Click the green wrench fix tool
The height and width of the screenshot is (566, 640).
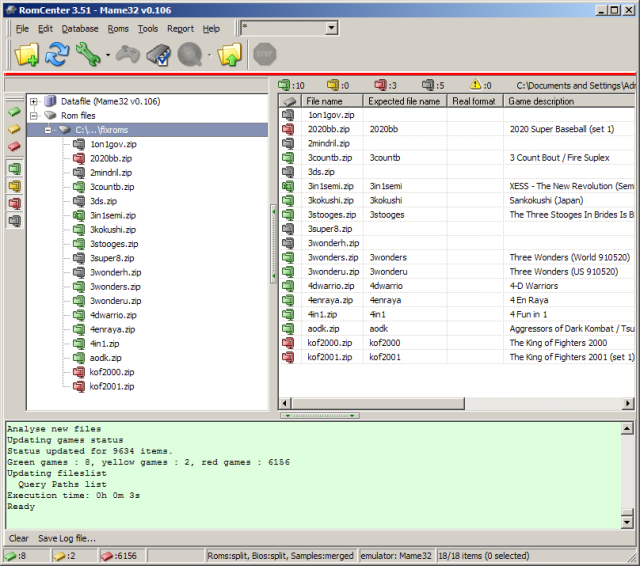tap(88, 55)
